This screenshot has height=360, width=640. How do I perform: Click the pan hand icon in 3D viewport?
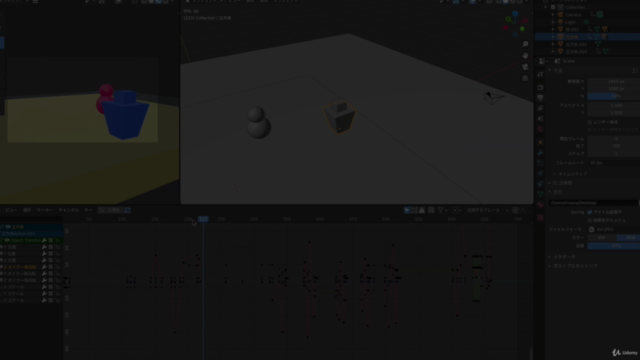point(525,55)
